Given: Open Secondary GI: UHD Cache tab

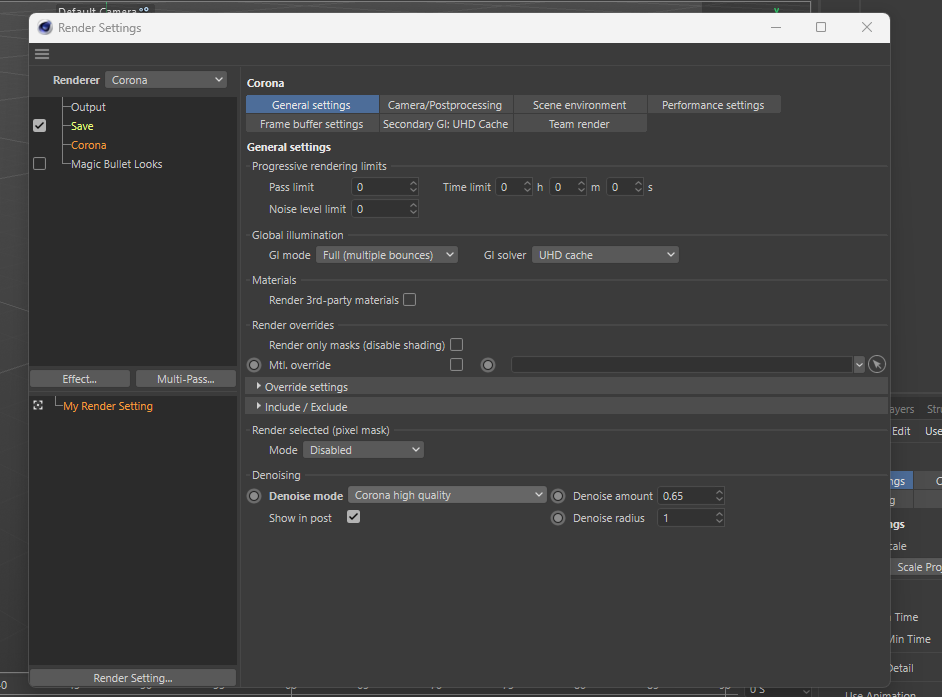Looking at the screenshot, I should 445,124.
